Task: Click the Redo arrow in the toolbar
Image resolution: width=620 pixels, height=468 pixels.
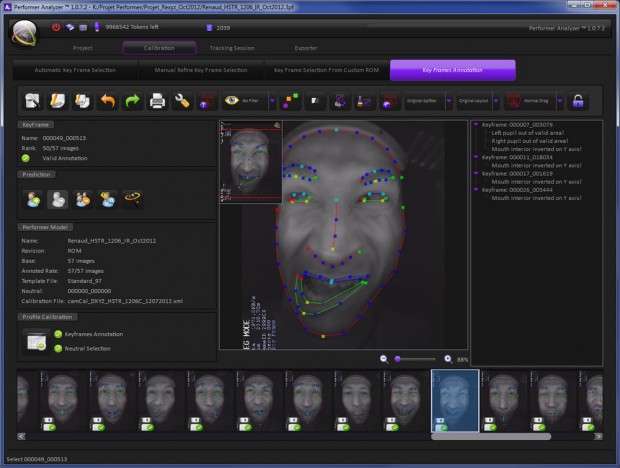Action: (131, 101)
